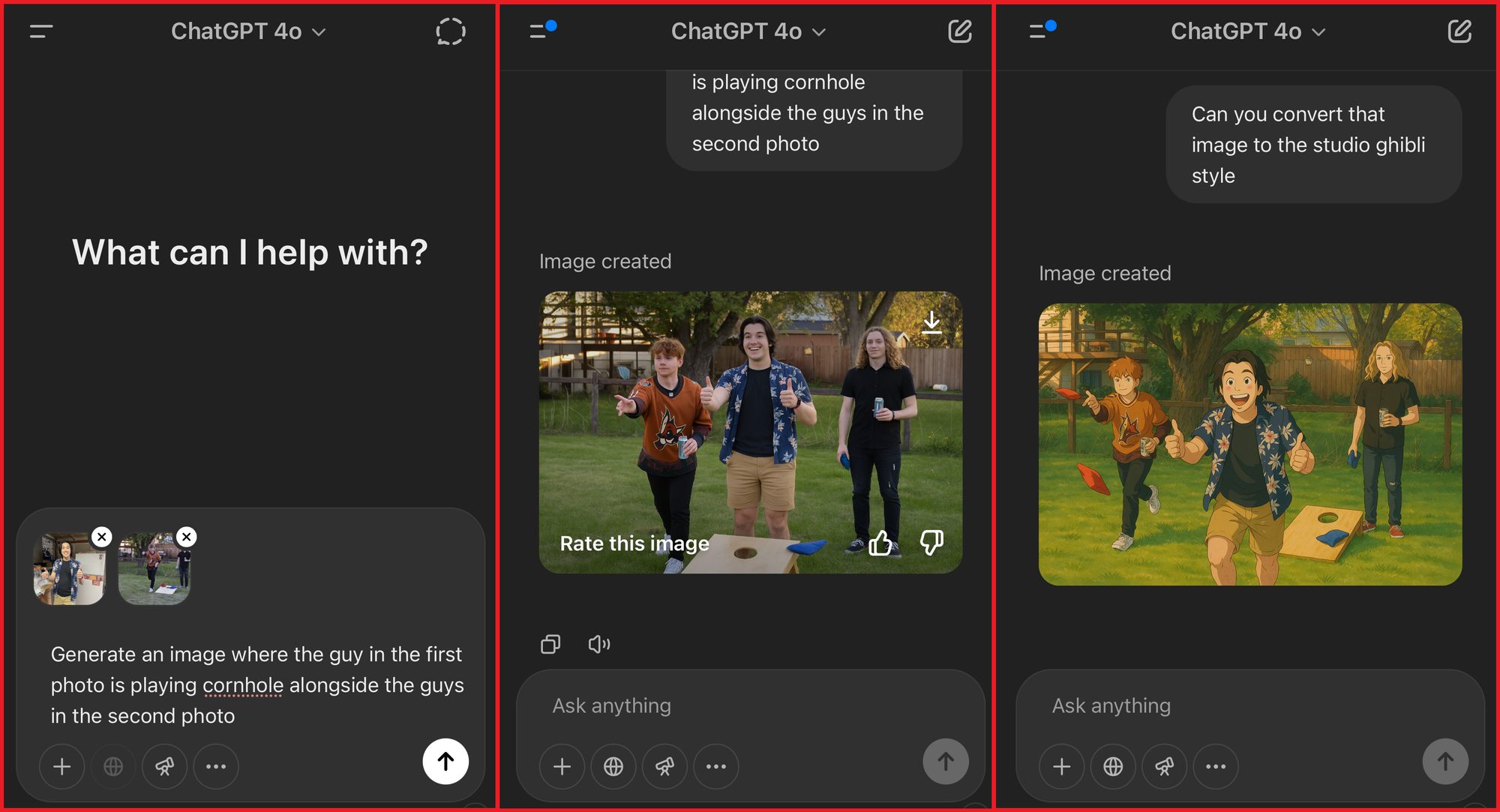The image size is (1500, 812).
Task: Open a temporary chat
Action: pyautogui.click(x=449, y=31)
